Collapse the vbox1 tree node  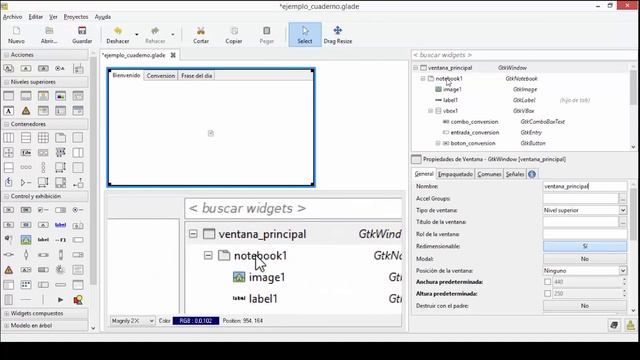pyautogui.click(x=431, y=111)
